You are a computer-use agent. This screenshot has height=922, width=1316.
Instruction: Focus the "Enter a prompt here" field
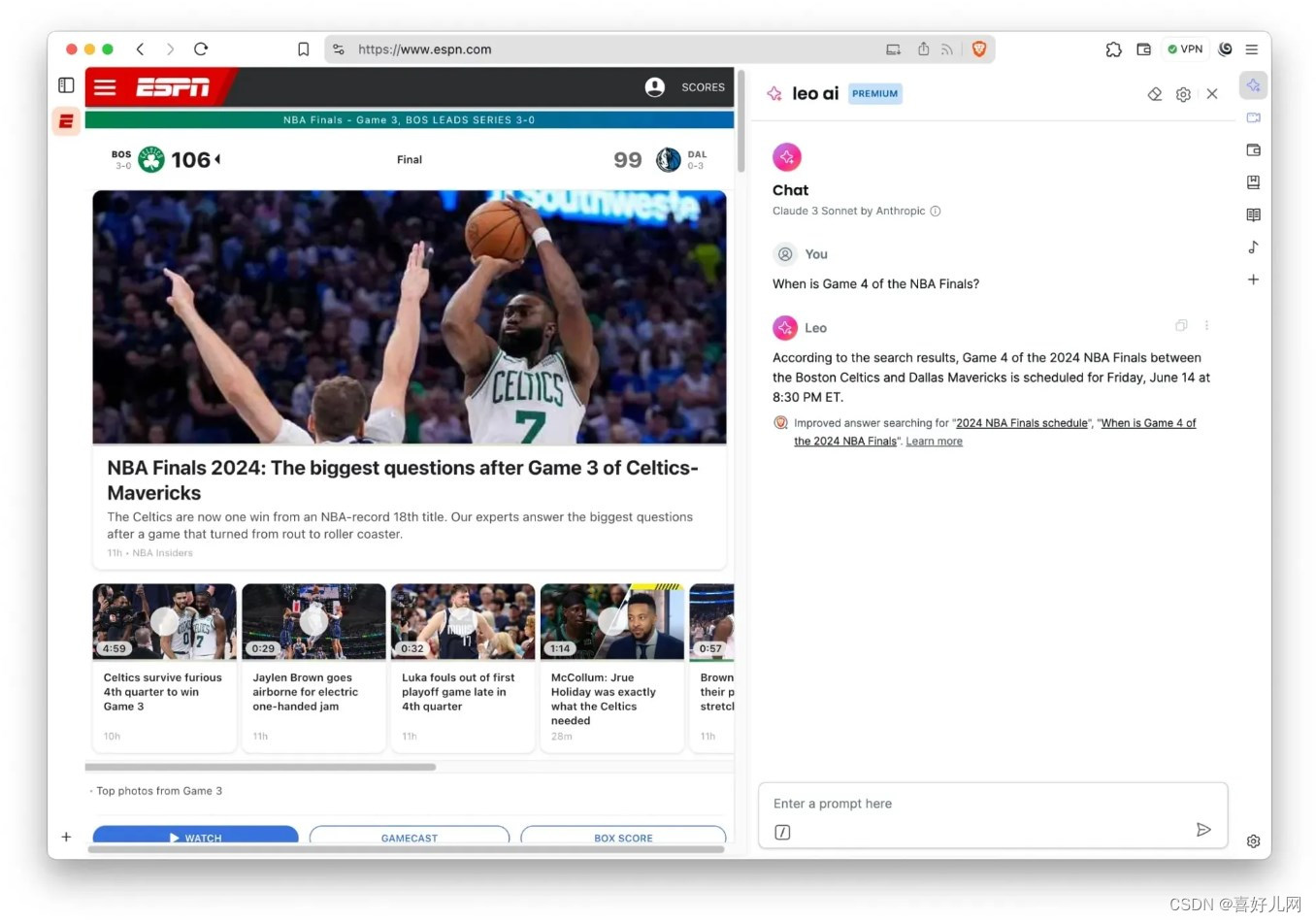[993, 804]
